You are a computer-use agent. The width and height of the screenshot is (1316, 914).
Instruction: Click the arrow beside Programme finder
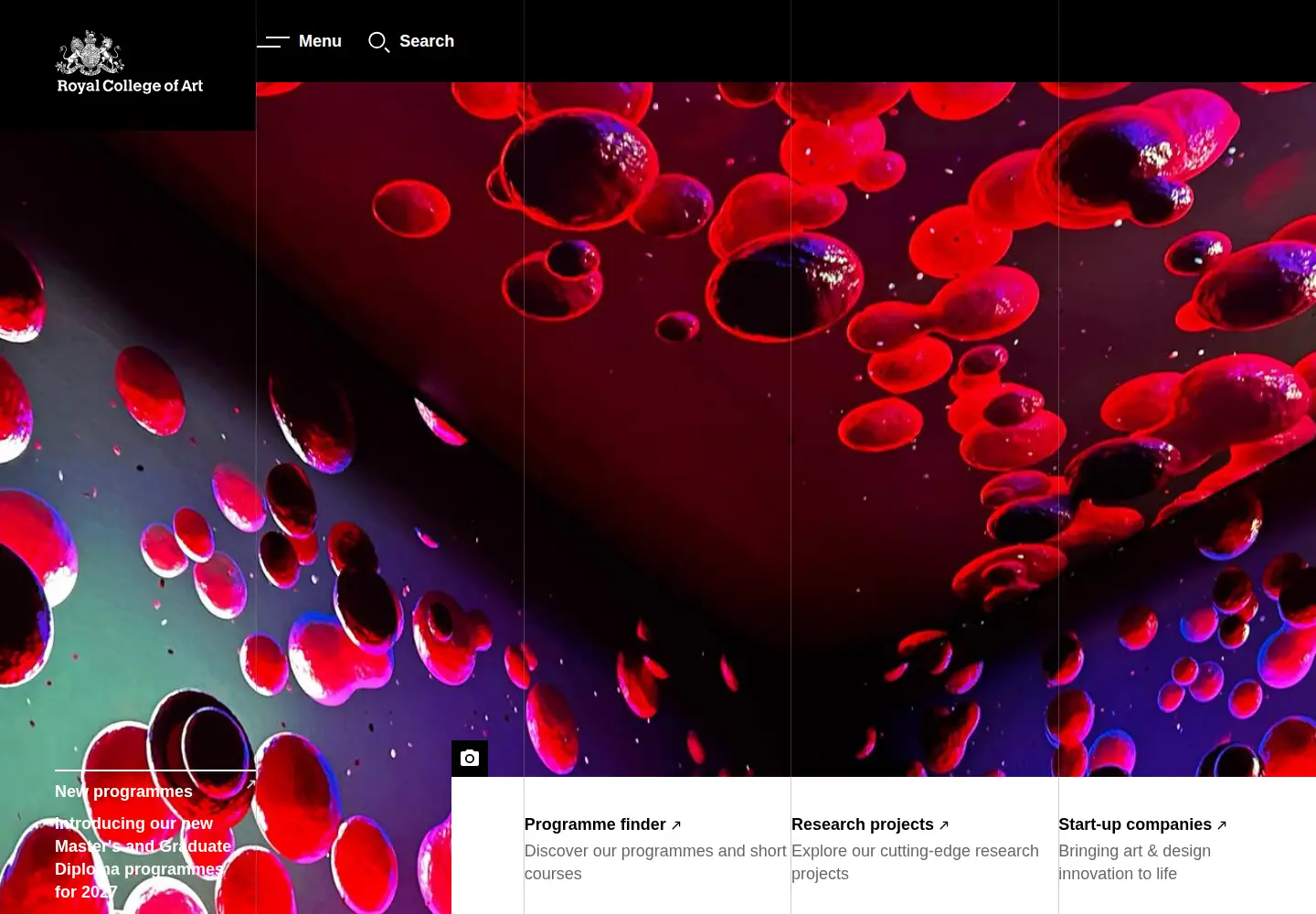pos(676,825)
